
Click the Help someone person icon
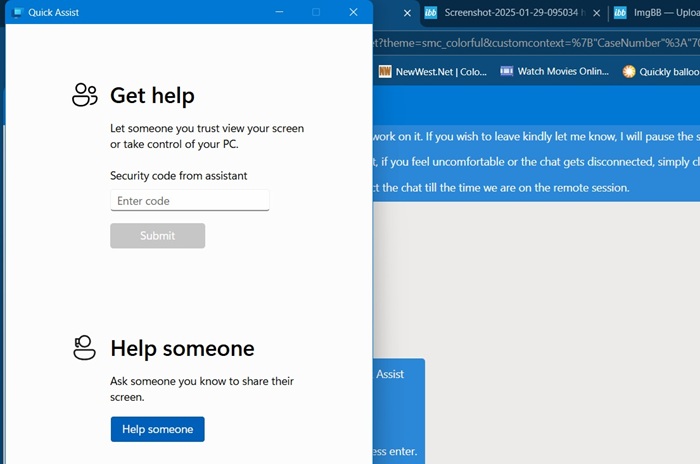tap(84, 347)
